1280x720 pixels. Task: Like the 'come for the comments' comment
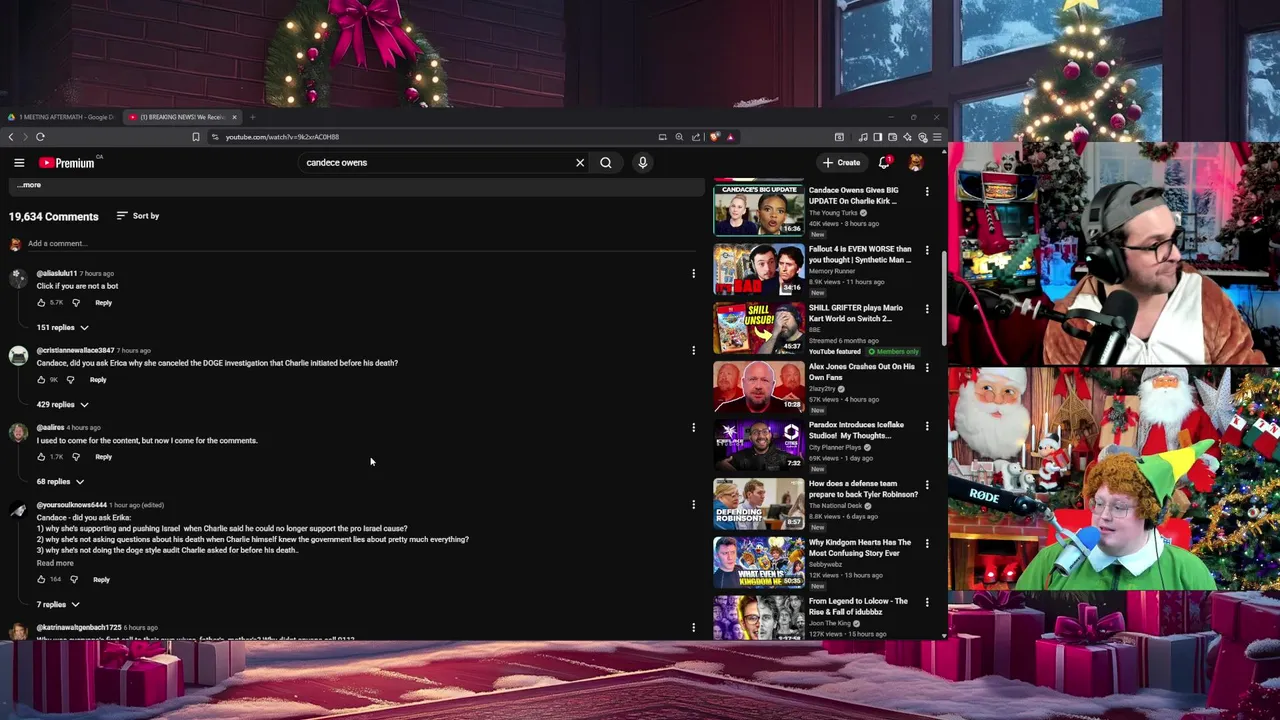click(41, 457)
